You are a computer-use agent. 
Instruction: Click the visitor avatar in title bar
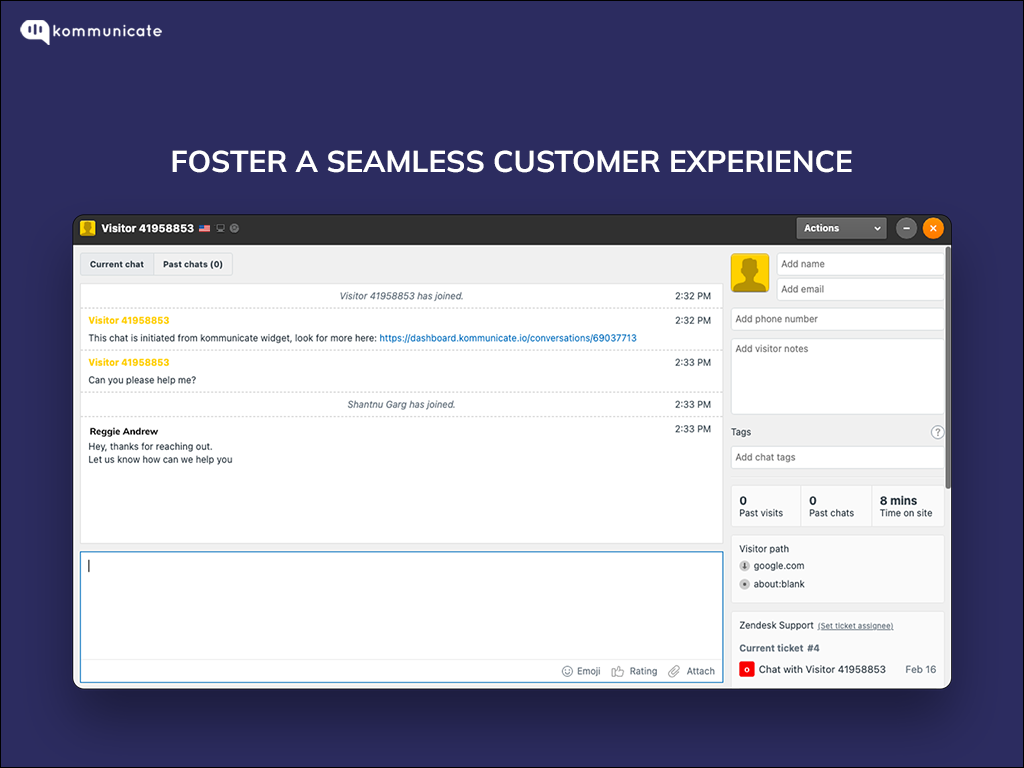click(x=88, y=228)
